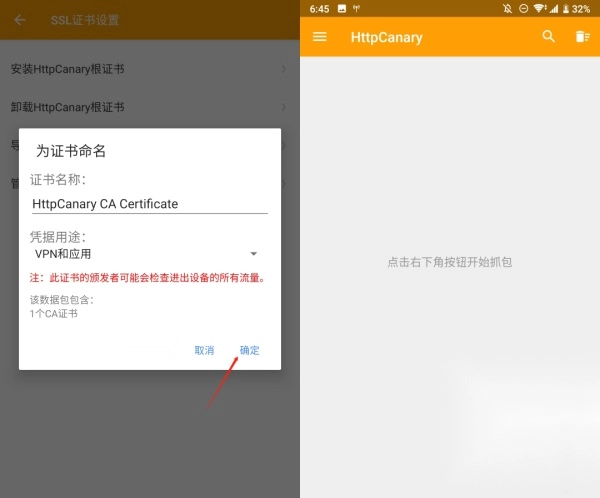The height and width of the screenshot is (498, 600).
Task: Tap the HttpCanary title in app bar
Action: click(386, 37)
